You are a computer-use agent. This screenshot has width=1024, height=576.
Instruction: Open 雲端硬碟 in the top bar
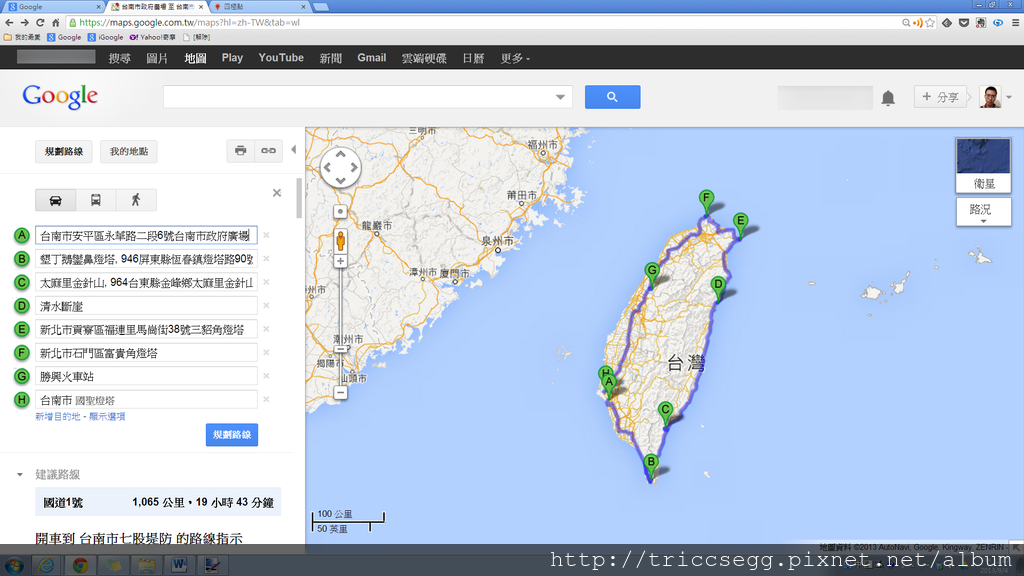tap(424, 58)
